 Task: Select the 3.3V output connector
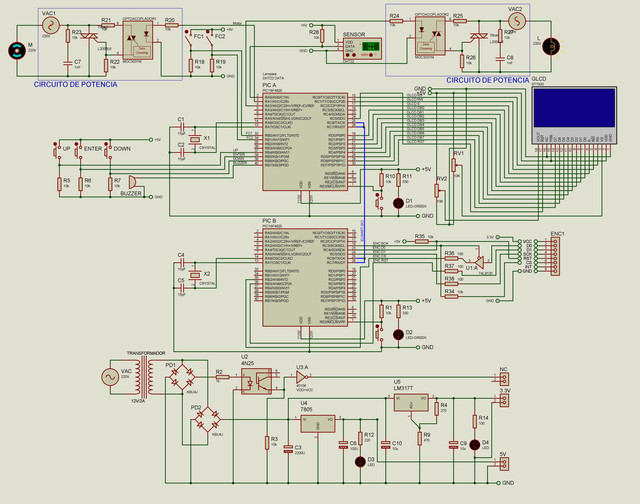click(x=504, y=400)
